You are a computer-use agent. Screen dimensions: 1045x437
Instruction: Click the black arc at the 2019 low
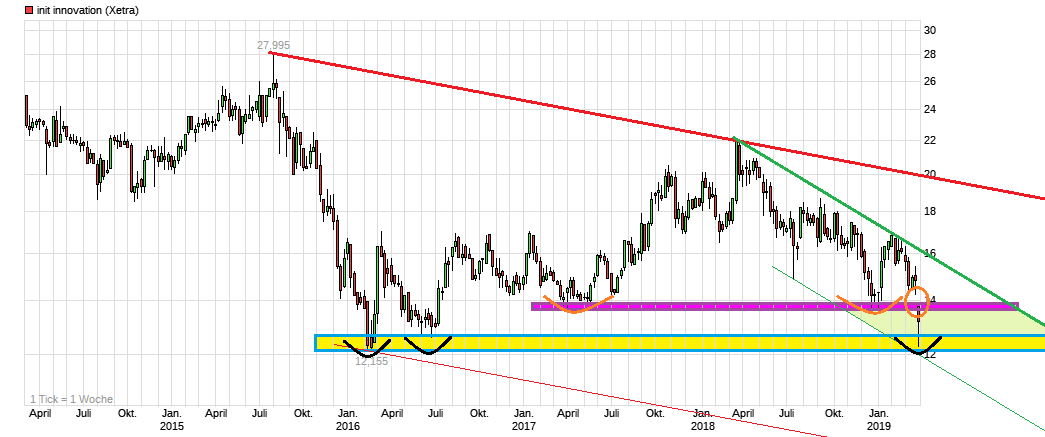click(x=918, y=348)
